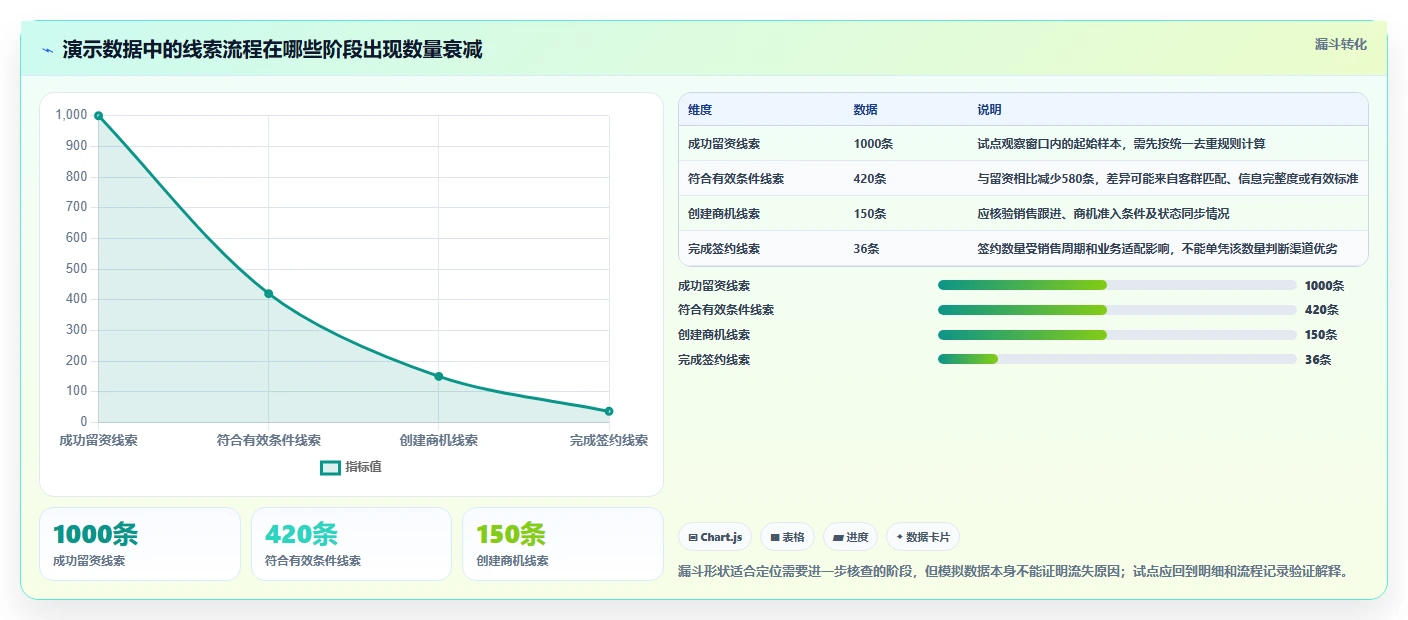The height and width of the screenshot is (620, 1408).
Task: Click the 完成签约线索 x-axis label
Action: click(609, 440)
